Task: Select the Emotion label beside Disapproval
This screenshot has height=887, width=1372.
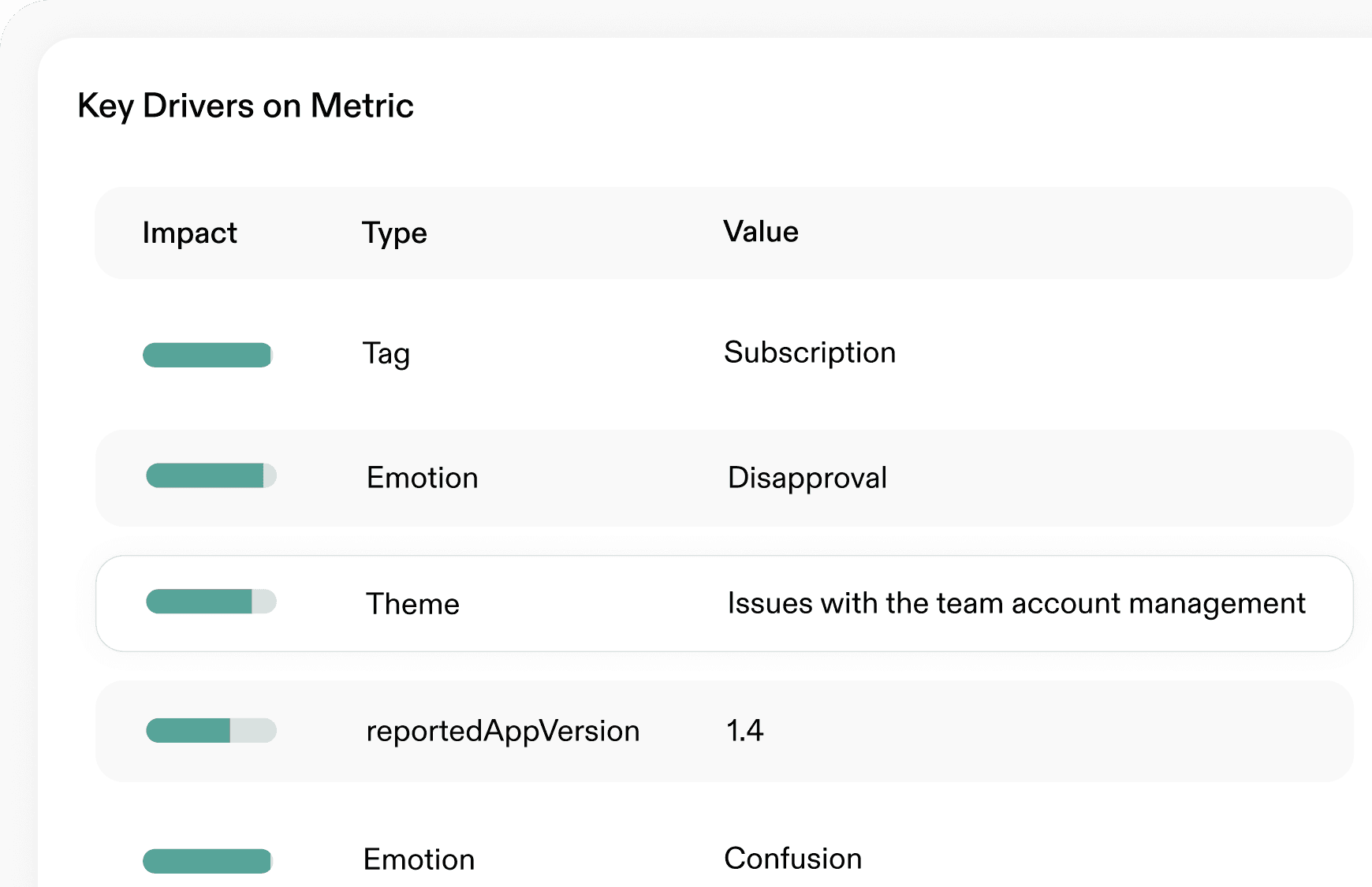Action: pos(422,478)
